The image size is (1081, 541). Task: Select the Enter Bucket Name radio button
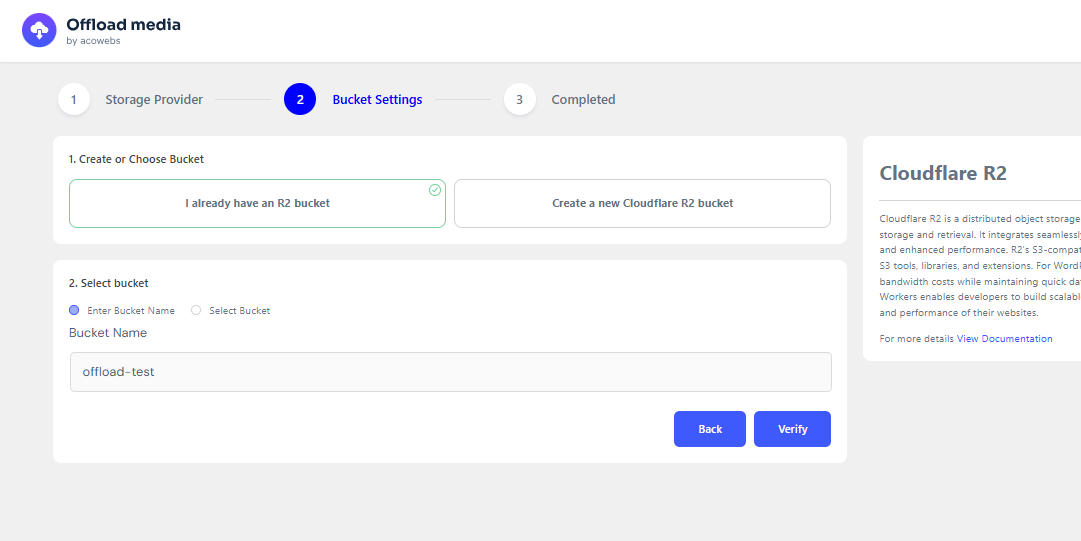[74, 311]
